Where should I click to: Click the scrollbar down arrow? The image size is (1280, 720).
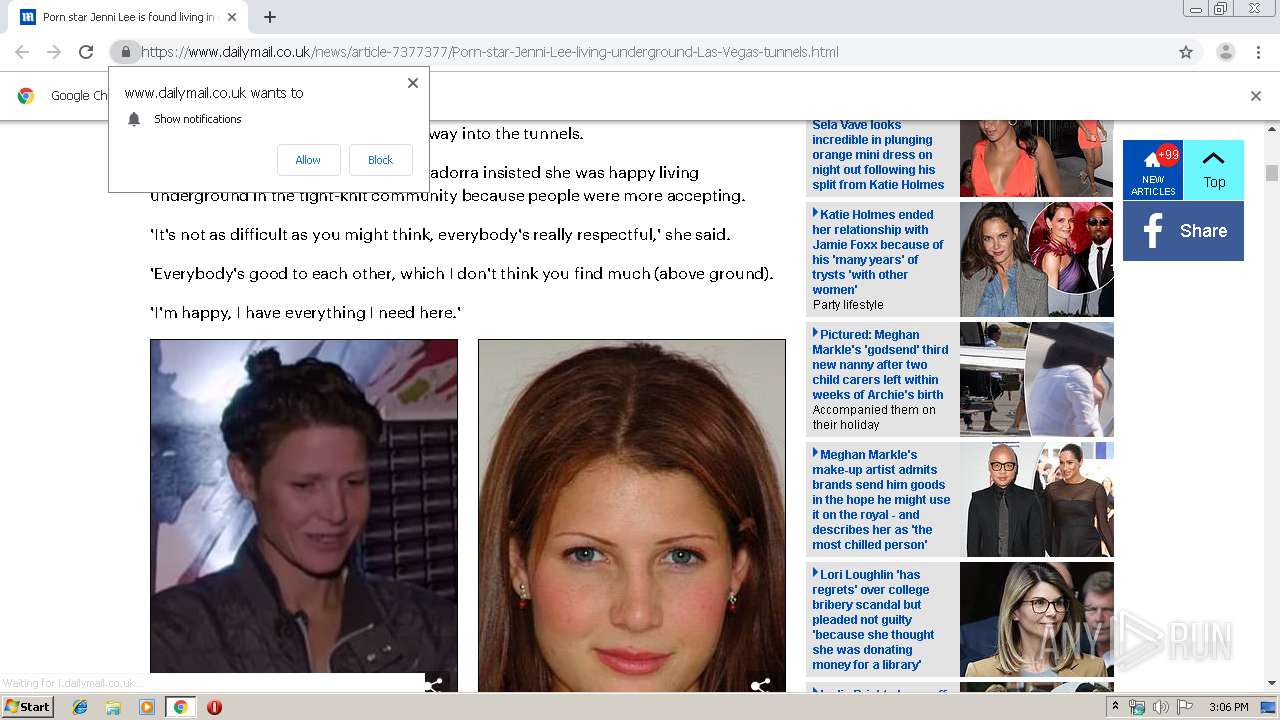[x=1272, y=683]
